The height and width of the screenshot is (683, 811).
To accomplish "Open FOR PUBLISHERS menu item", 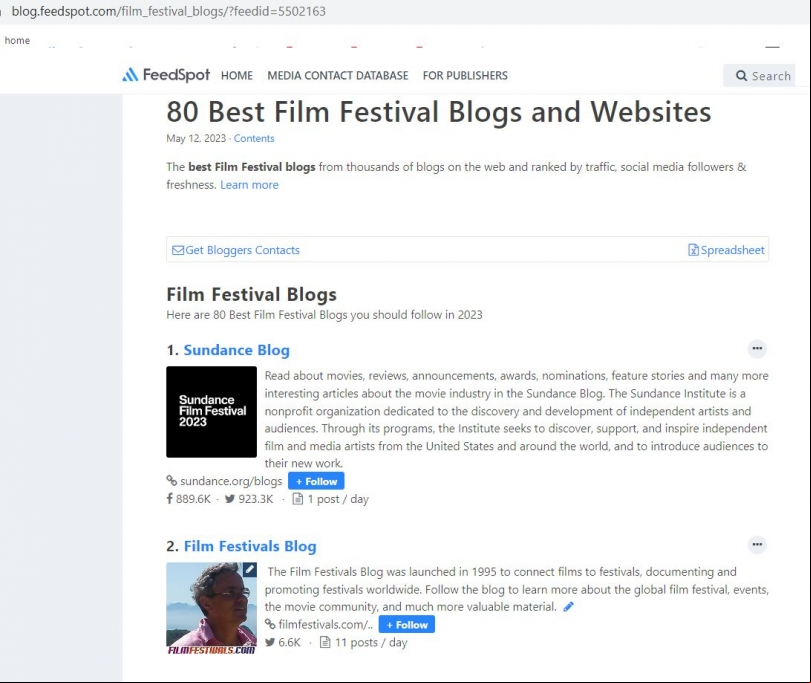I will point(465,75).
